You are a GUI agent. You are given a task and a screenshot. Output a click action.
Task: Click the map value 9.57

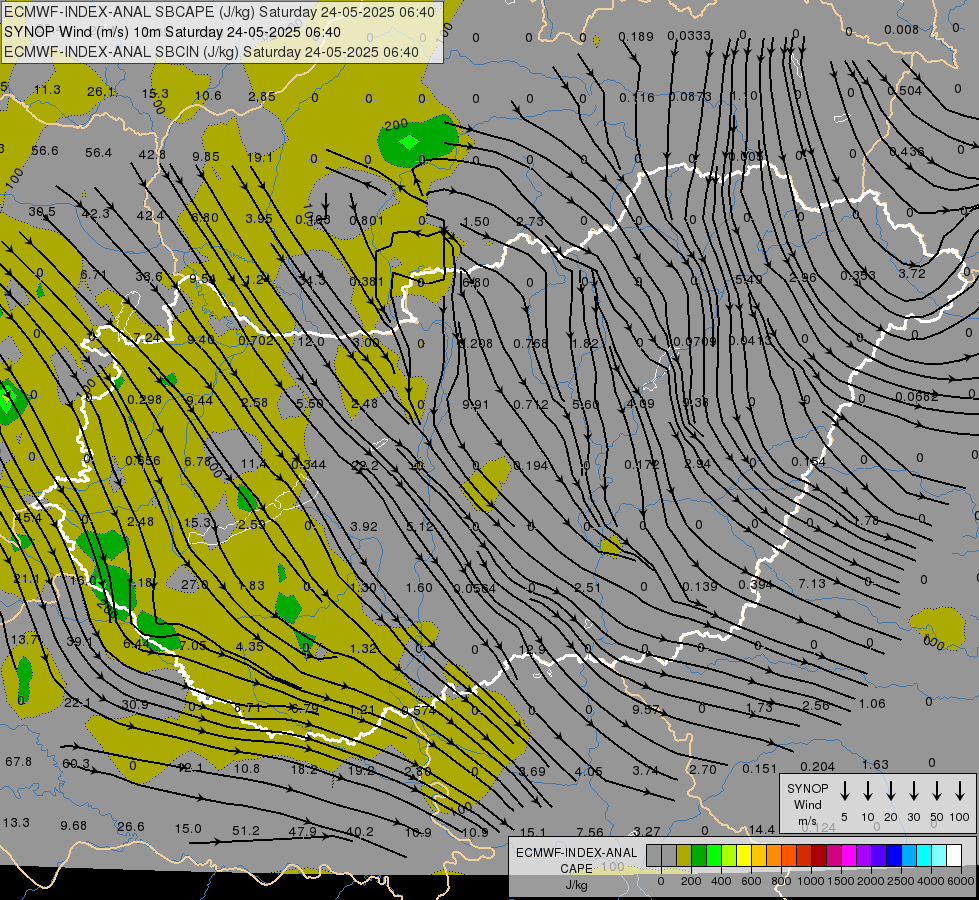[x=646, y=710]
